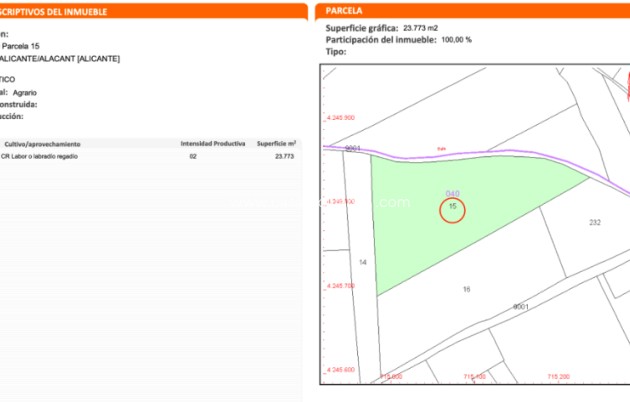Click the ALICANTE/ALACANT municipality text
630x402 pixels.
(60, 59)
